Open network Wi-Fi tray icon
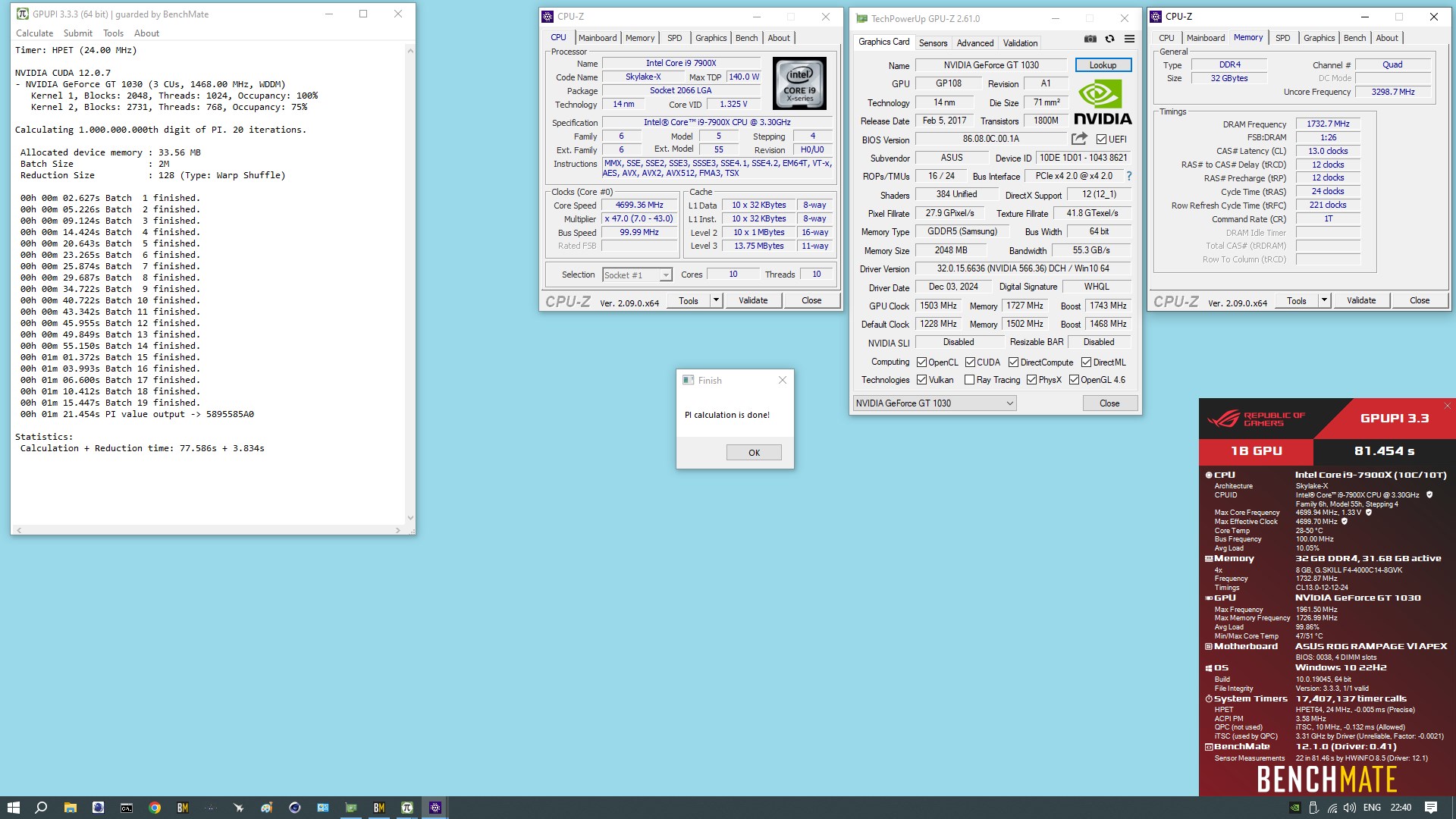The height and width of the screenshot is (819, 1456). [x=1332, y=808]
